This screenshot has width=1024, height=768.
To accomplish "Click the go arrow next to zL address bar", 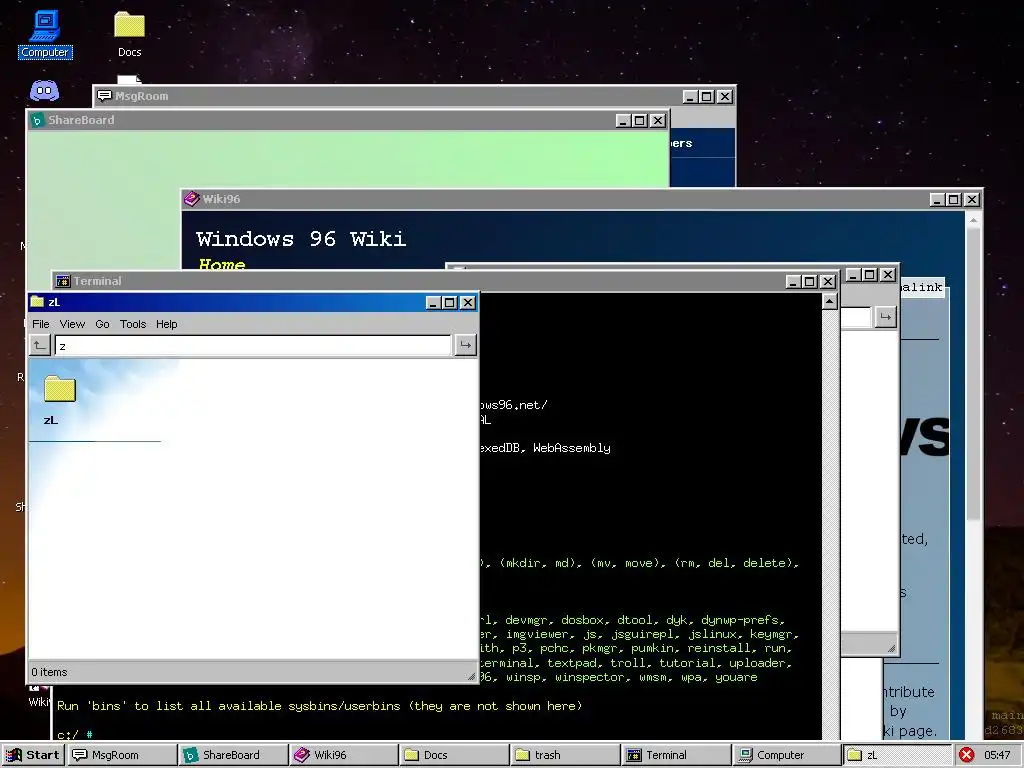I will pyautogui.click(x=465, y=345).
